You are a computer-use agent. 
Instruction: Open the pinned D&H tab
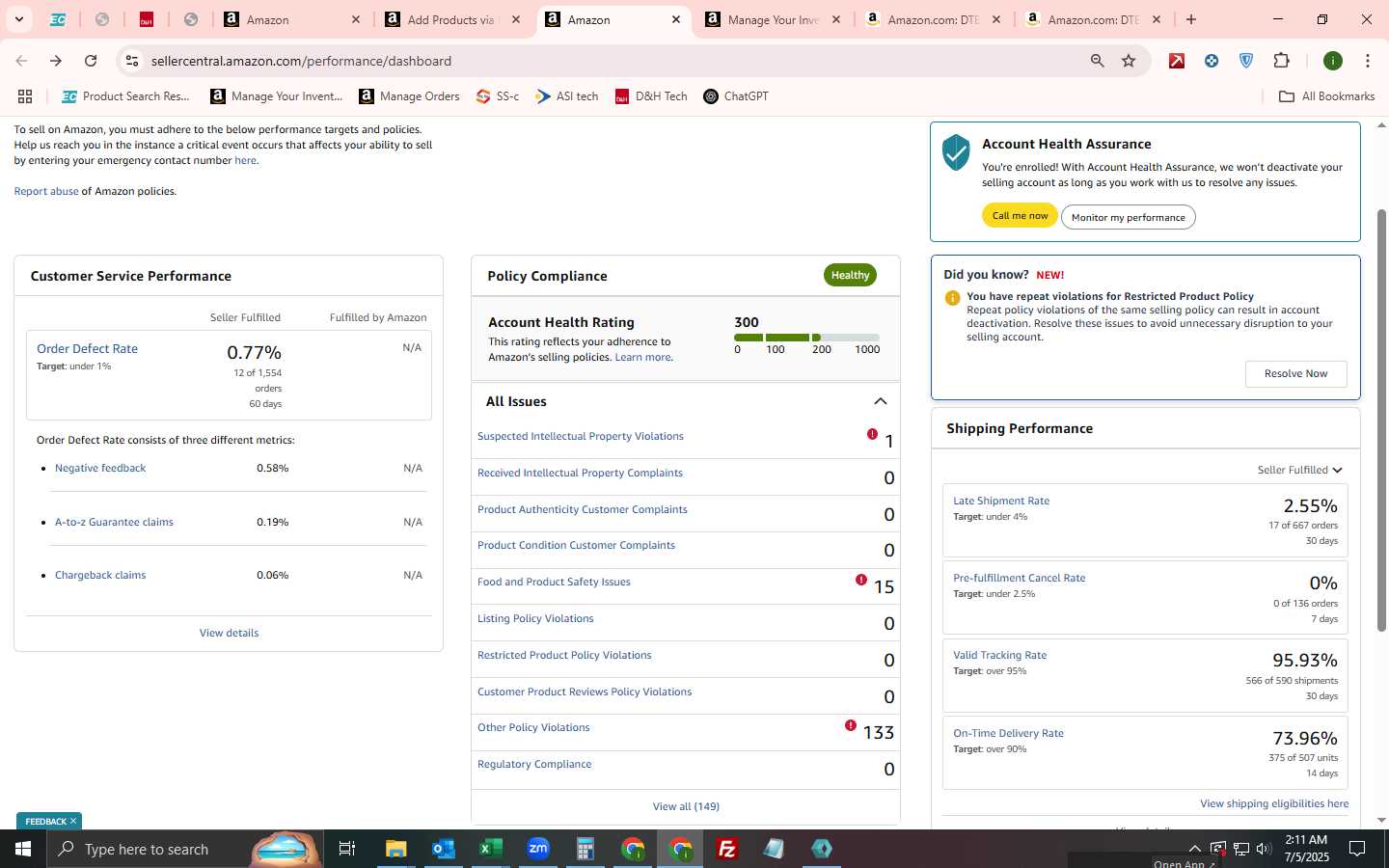pyautogui.click(x=147, y=19)
